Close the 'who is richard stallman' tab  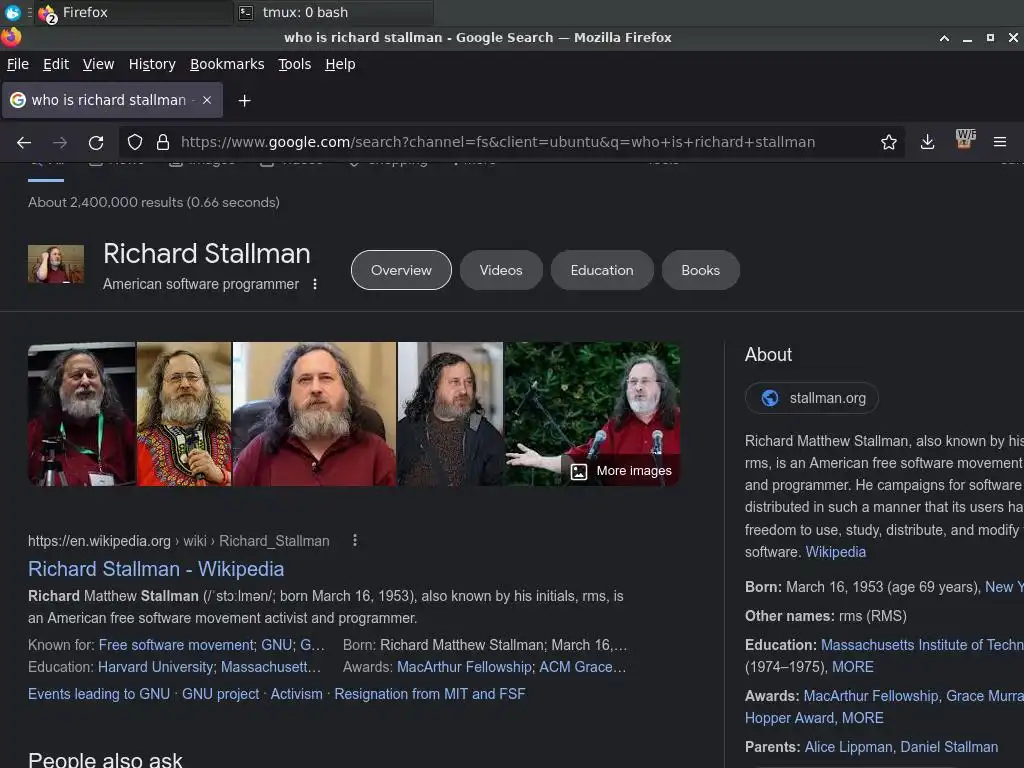click(207, 100)
